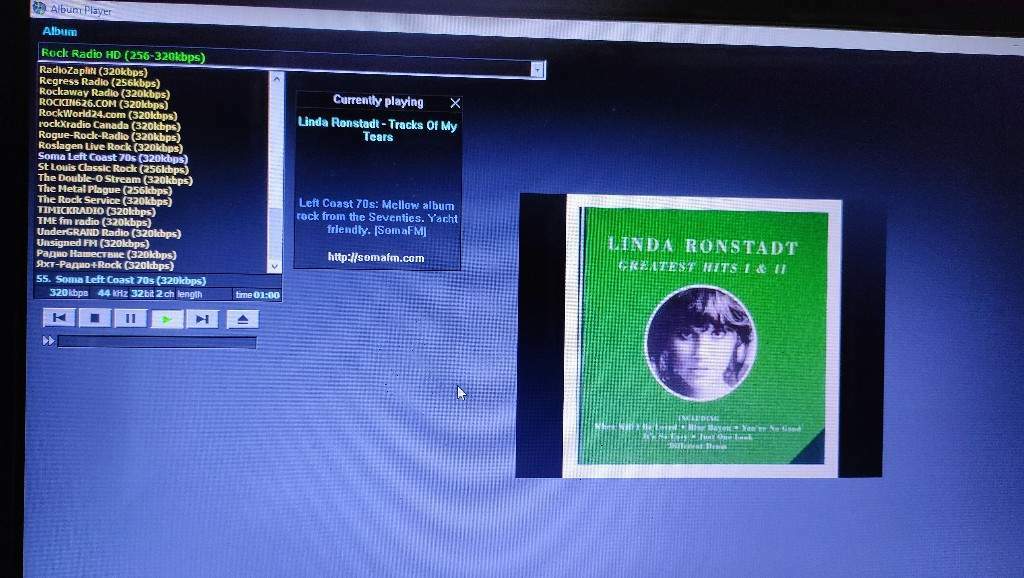This screenshot has width=1024, height=578.
Task: Select TIMICKRADIO (320kbps) station
Action: pyautogui.click(x=96, y=211)
